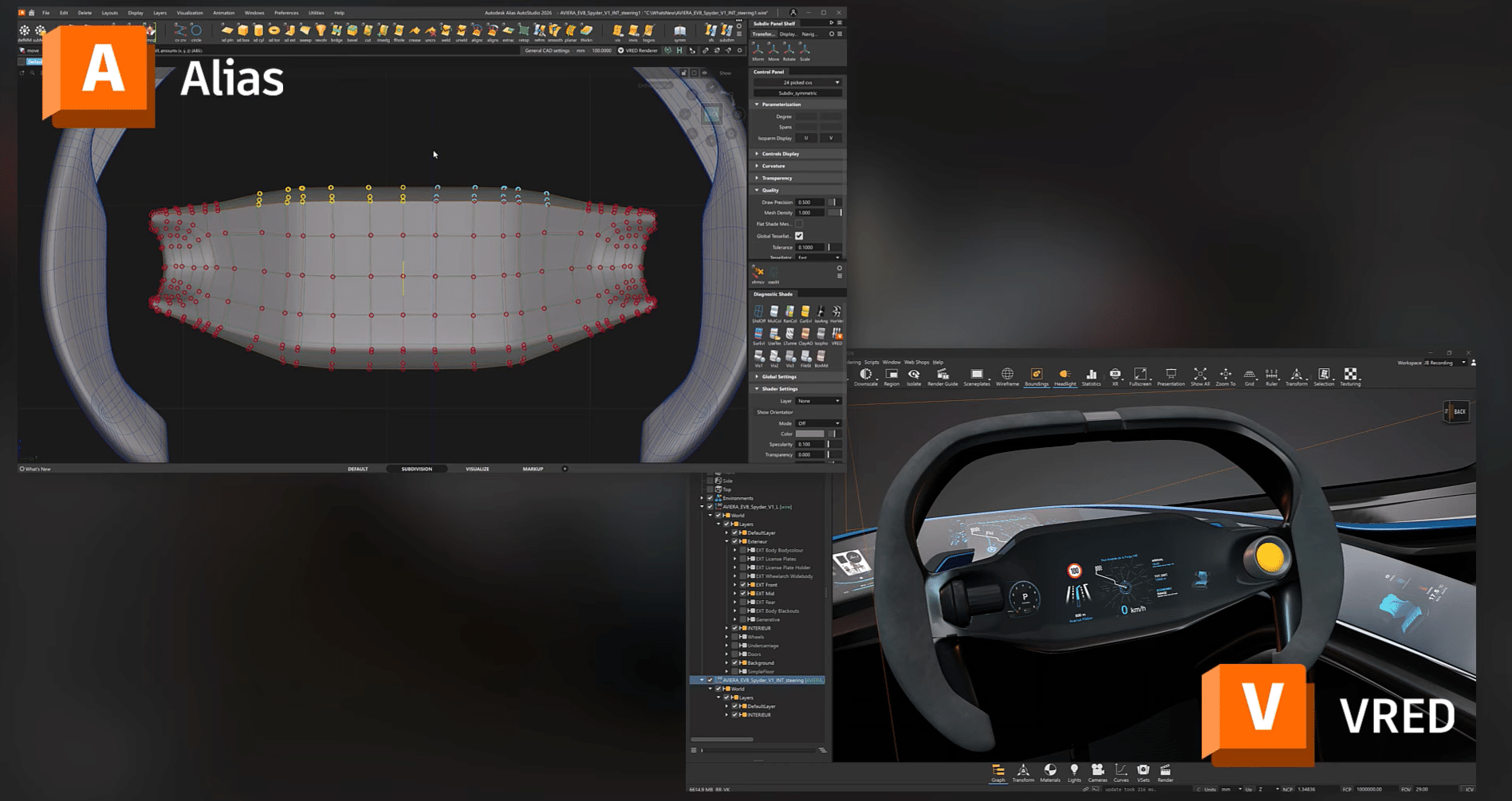Screen dimensions: 1512x801
Task: Open the Statistics icon in VRED
Action: (1091, 375)
